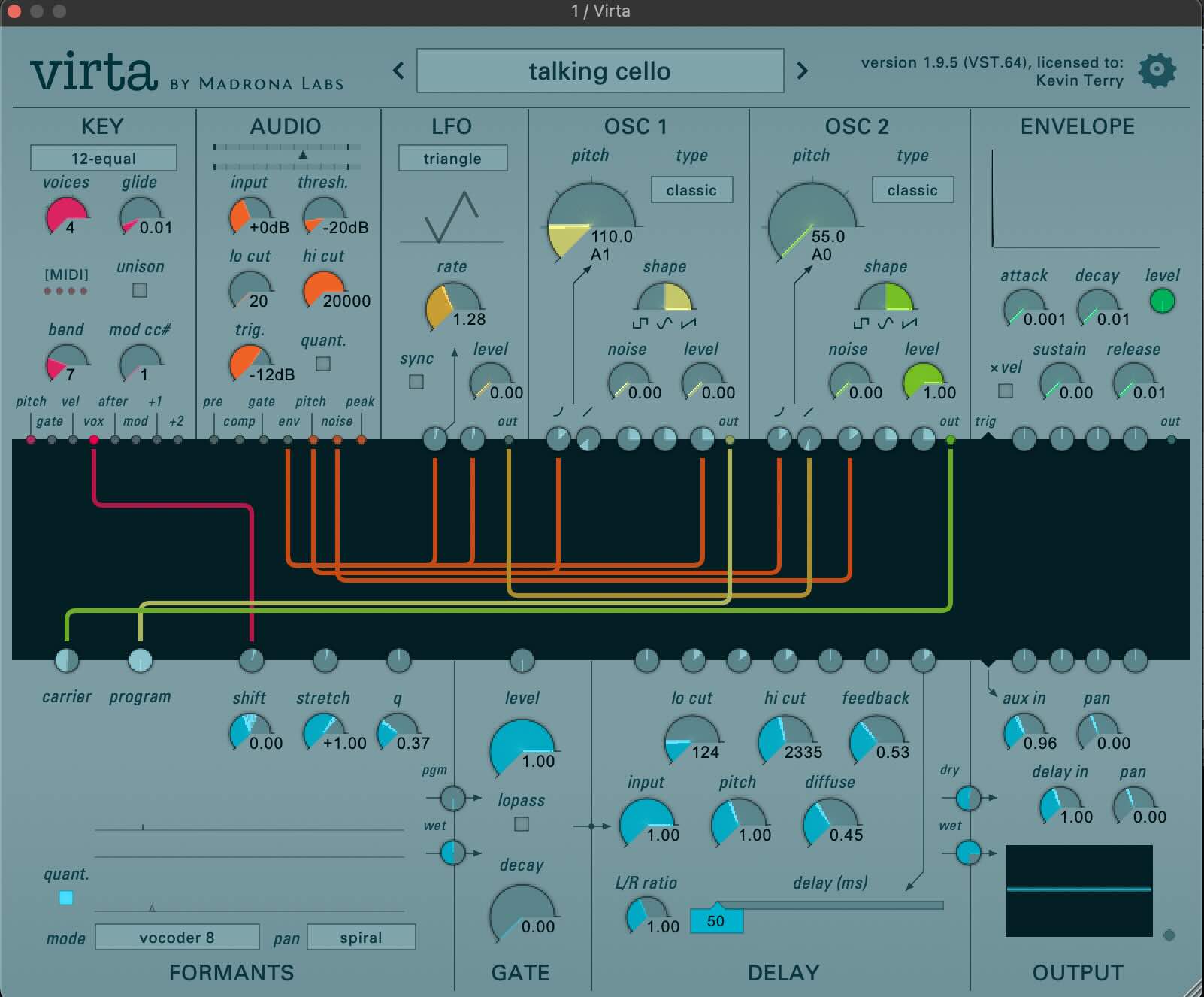Viewport: 1204px width, 997px height.
Task: Click the DELAY diffuse dial
Action: 830,823
